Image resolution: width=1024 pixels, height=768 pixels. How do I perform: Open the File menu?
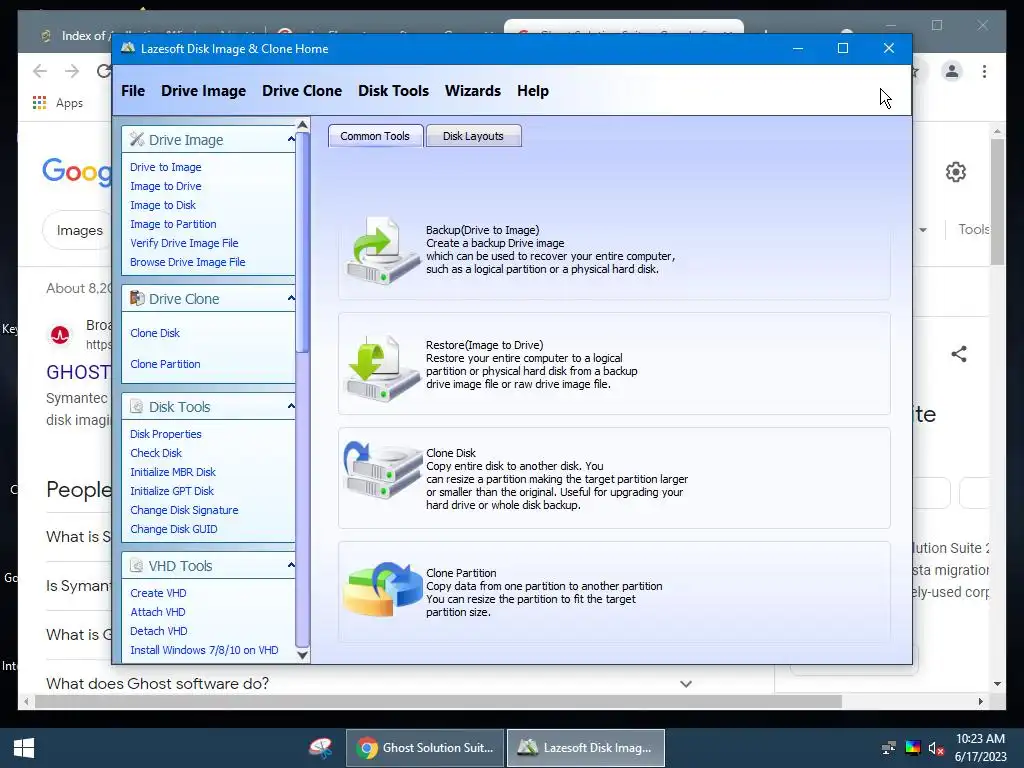(133, 91)
